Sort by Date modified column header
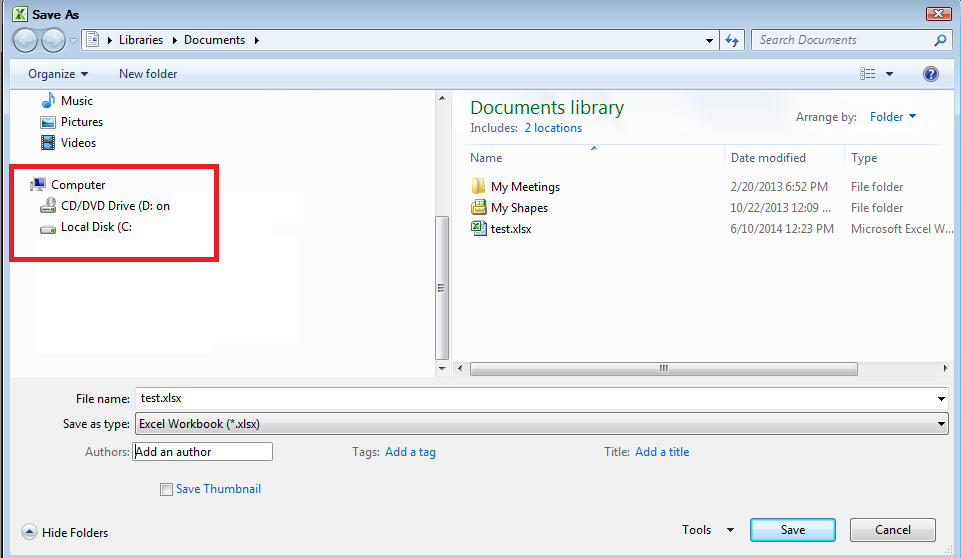 click(x=768, y=158)
